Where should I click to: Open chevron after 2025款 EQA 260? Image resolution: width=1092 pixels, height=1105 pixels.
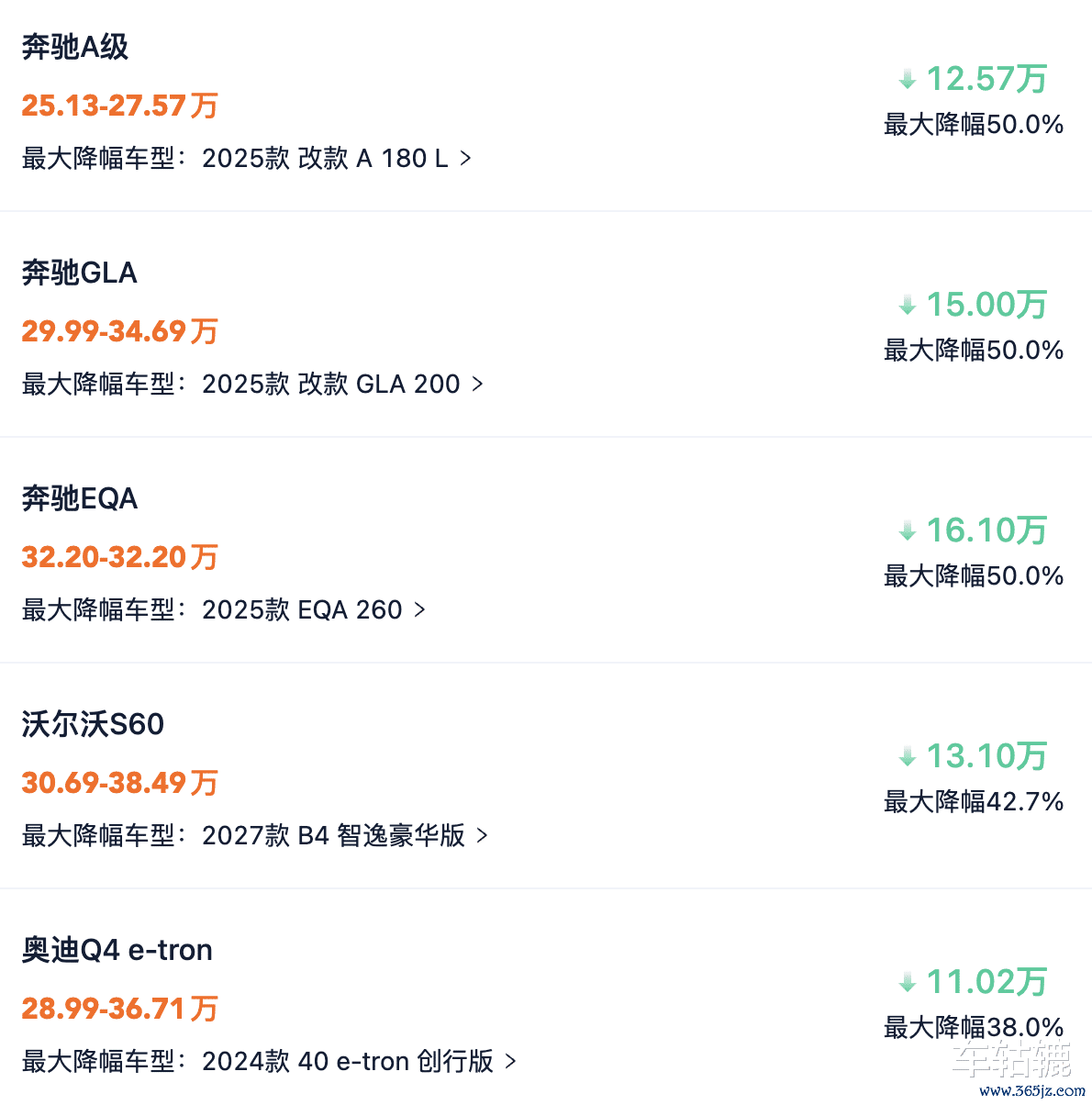(x=420, y=610)
